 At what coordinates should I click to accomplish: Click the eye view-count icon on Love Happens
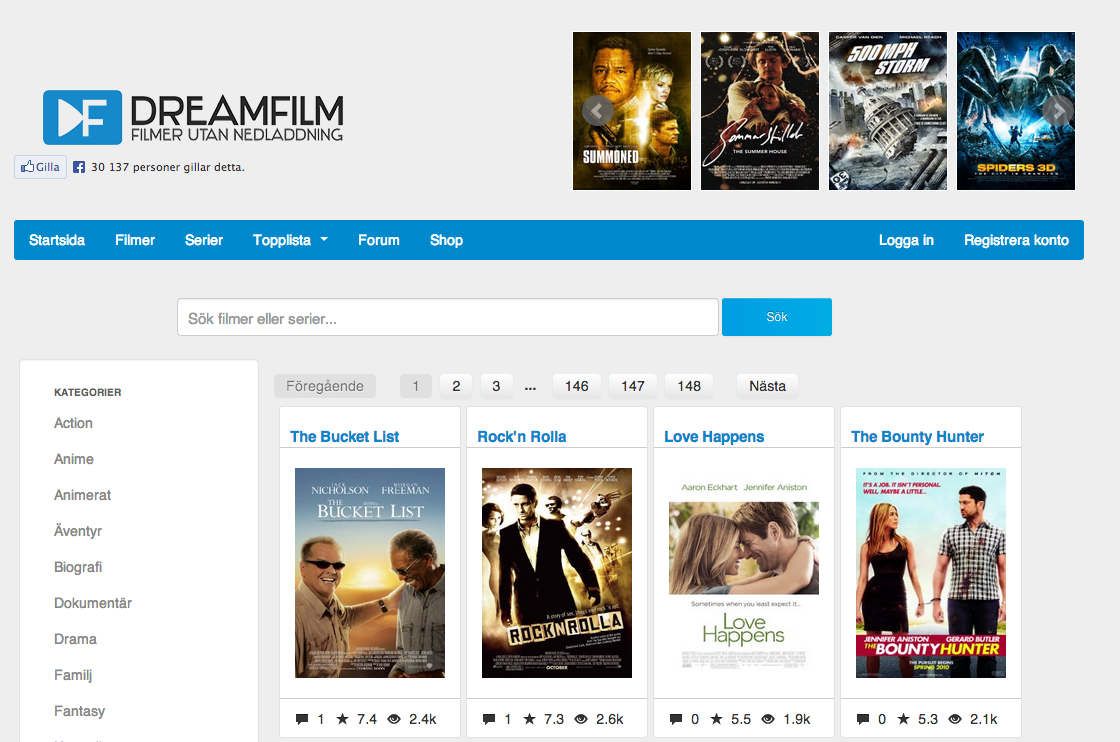768,717
